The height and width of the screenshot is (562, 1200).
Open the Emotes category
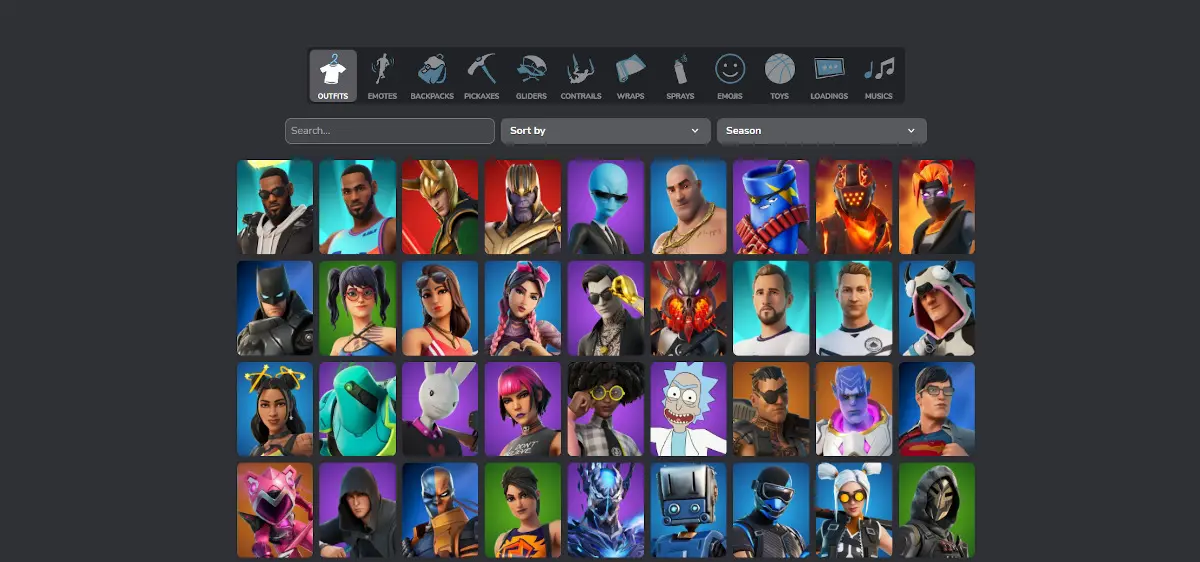[382, 76]
